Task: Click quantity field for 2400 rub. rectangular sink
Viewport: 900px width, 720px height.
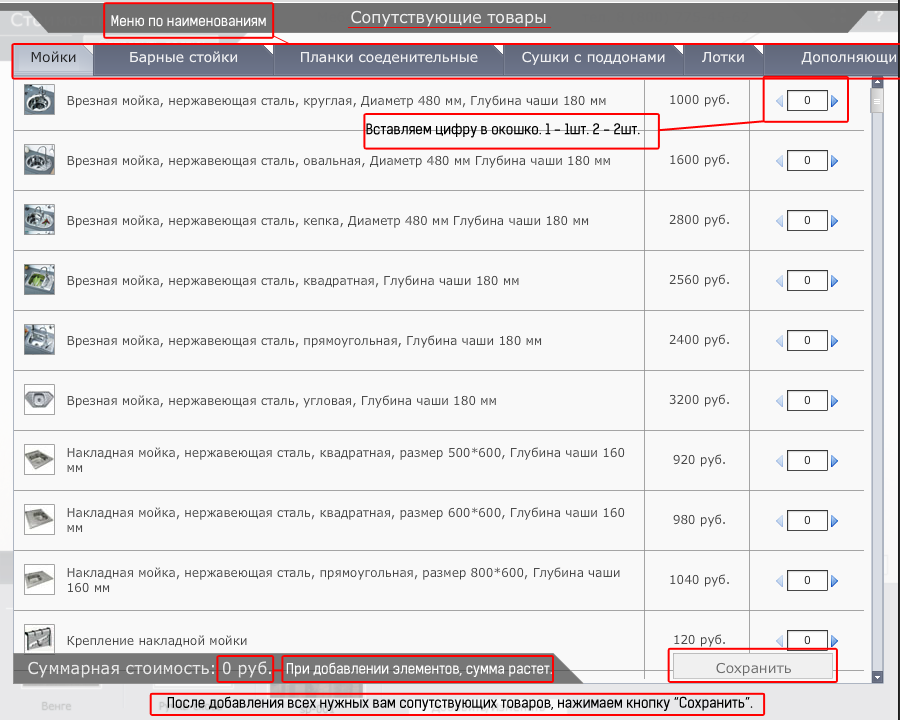Action: [x=807, y=341]
